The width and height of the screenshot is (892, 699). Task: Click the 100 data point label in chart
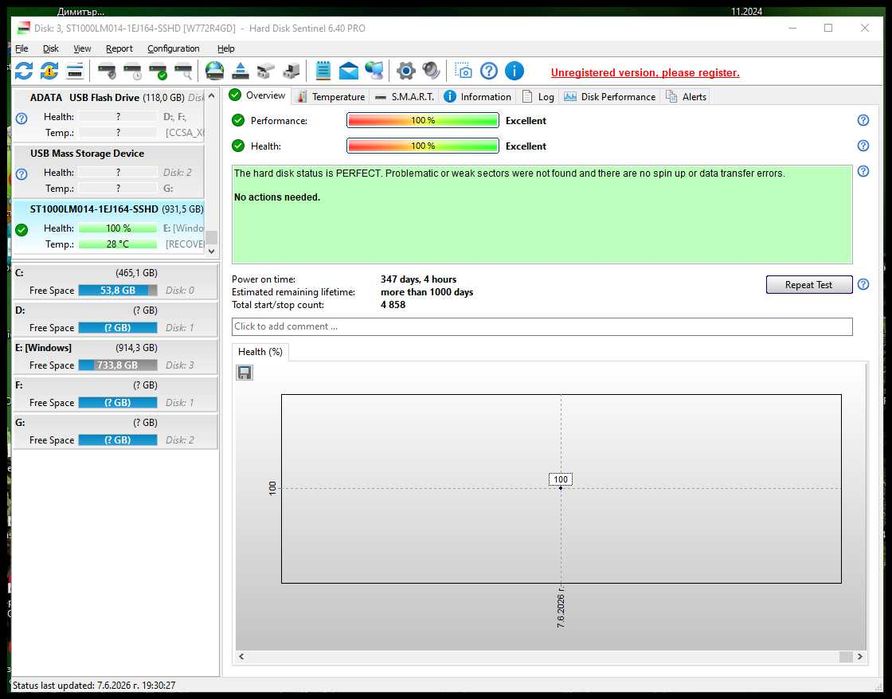560,479
